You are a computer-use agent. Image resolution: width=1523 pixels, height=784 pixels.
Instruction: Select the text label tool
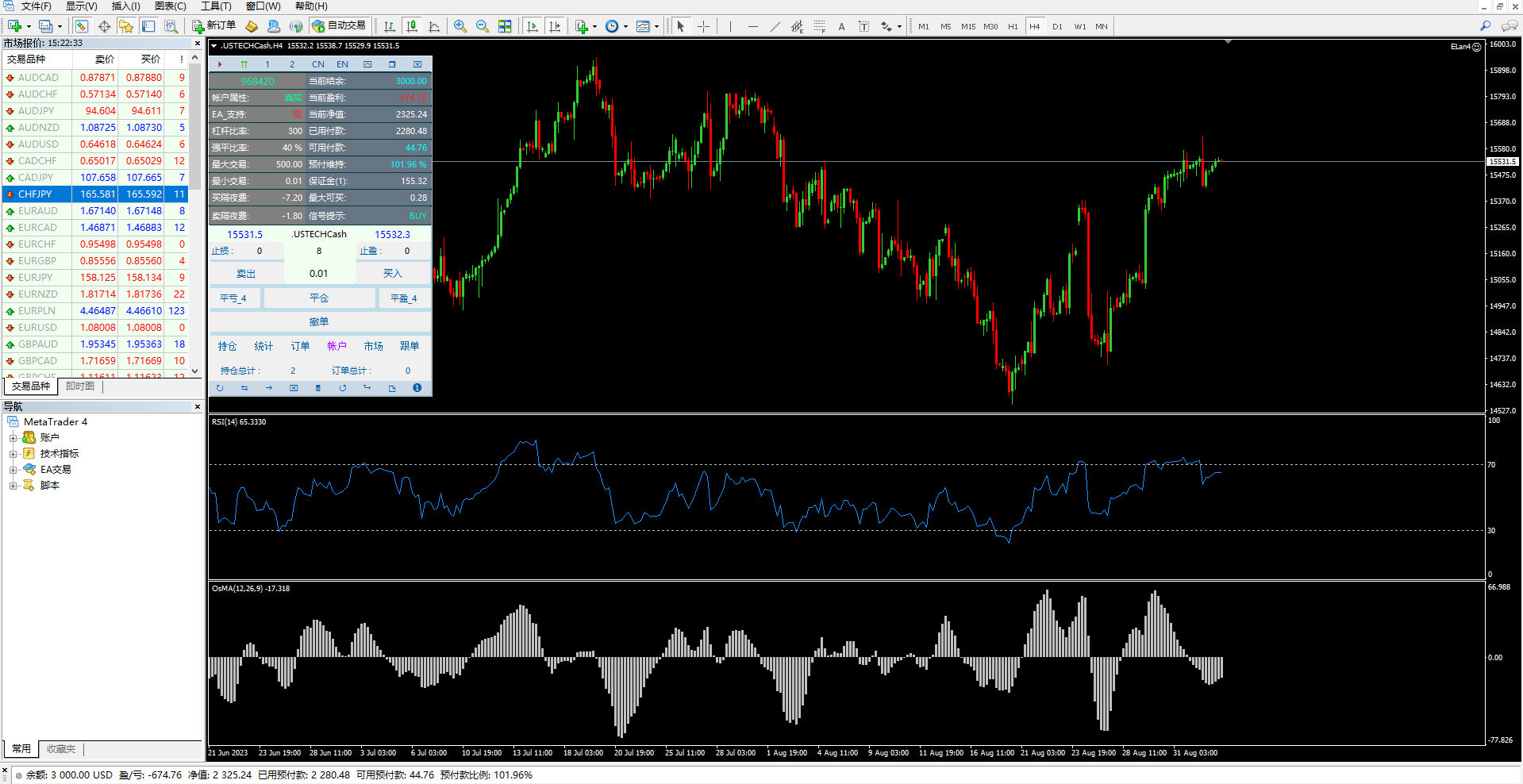pos(864,26)
